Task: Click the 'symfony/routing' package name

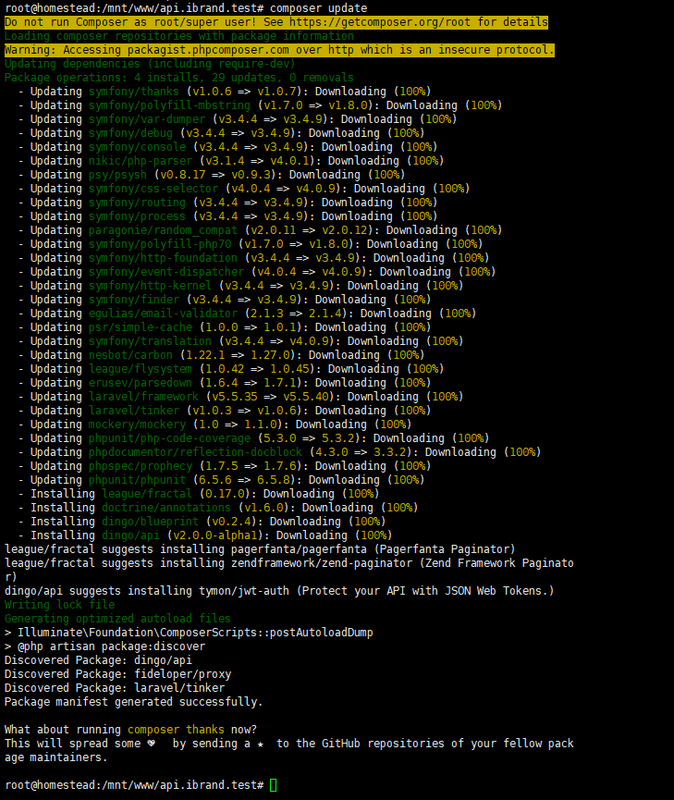Action: tap(137, 202)
